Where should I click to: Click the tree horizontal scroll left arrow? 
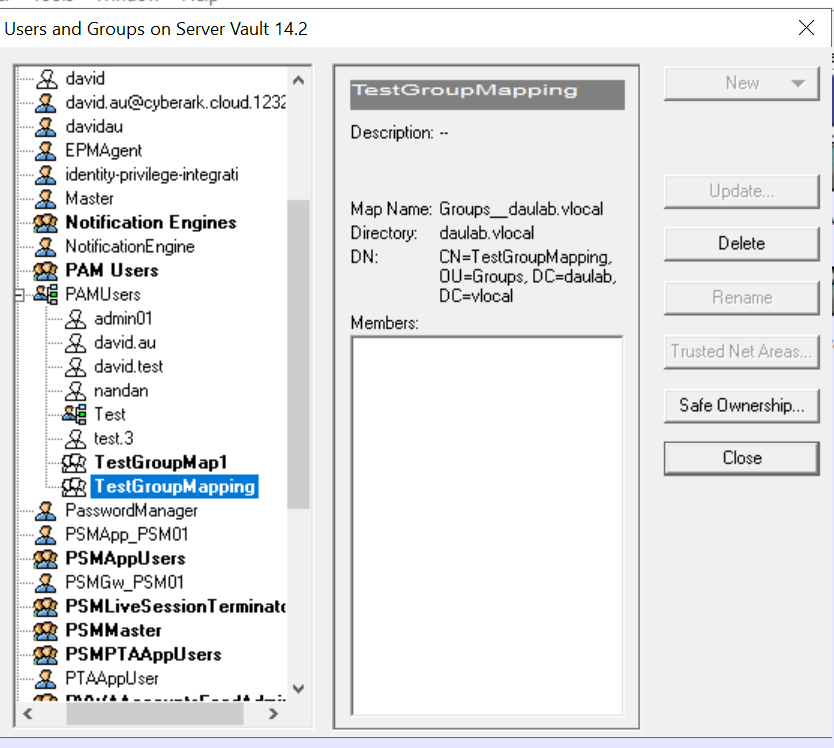tap(28, 714)
